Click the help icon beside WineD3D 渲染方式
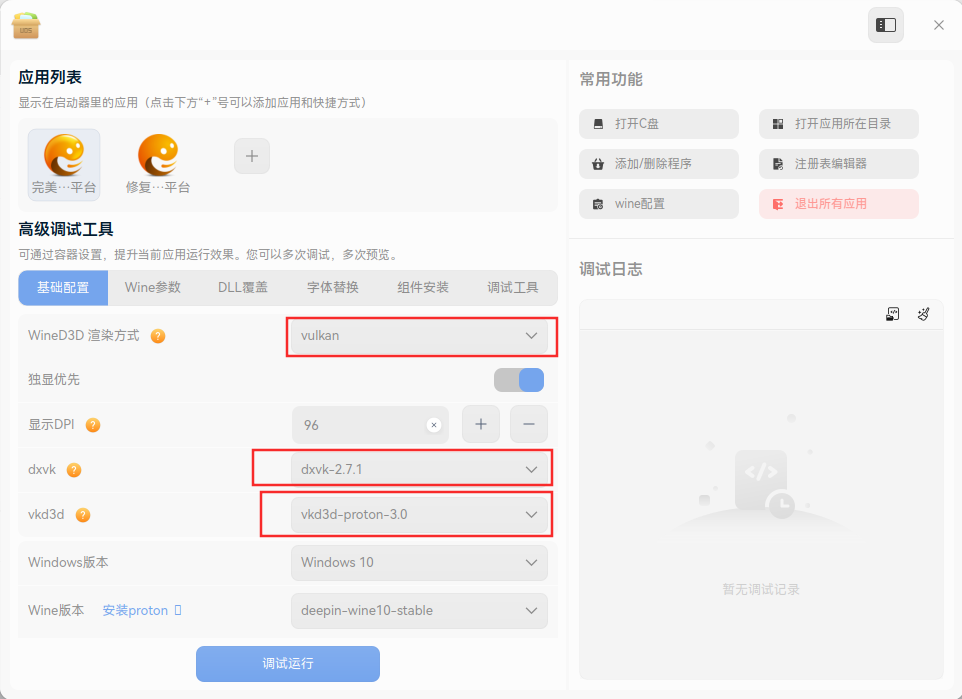Viewport: 962px width, 699px height. click(x=158, y=336)
